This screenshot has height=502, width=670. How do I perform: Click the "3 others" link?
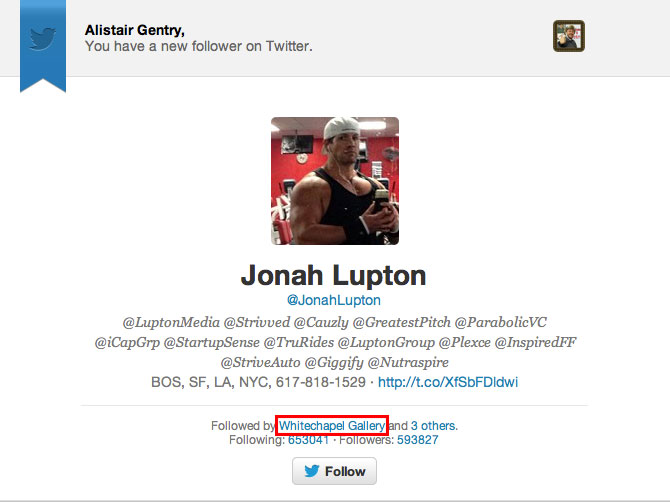click(433, 426)
